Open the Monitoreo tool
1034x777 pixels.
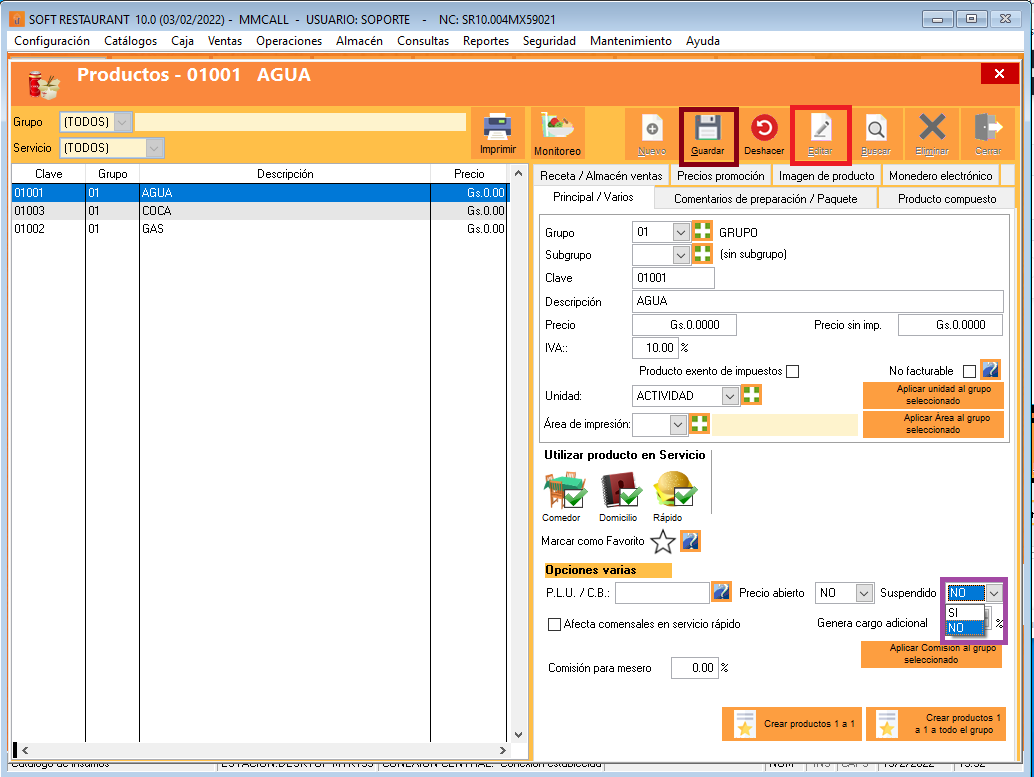(557, 128)
